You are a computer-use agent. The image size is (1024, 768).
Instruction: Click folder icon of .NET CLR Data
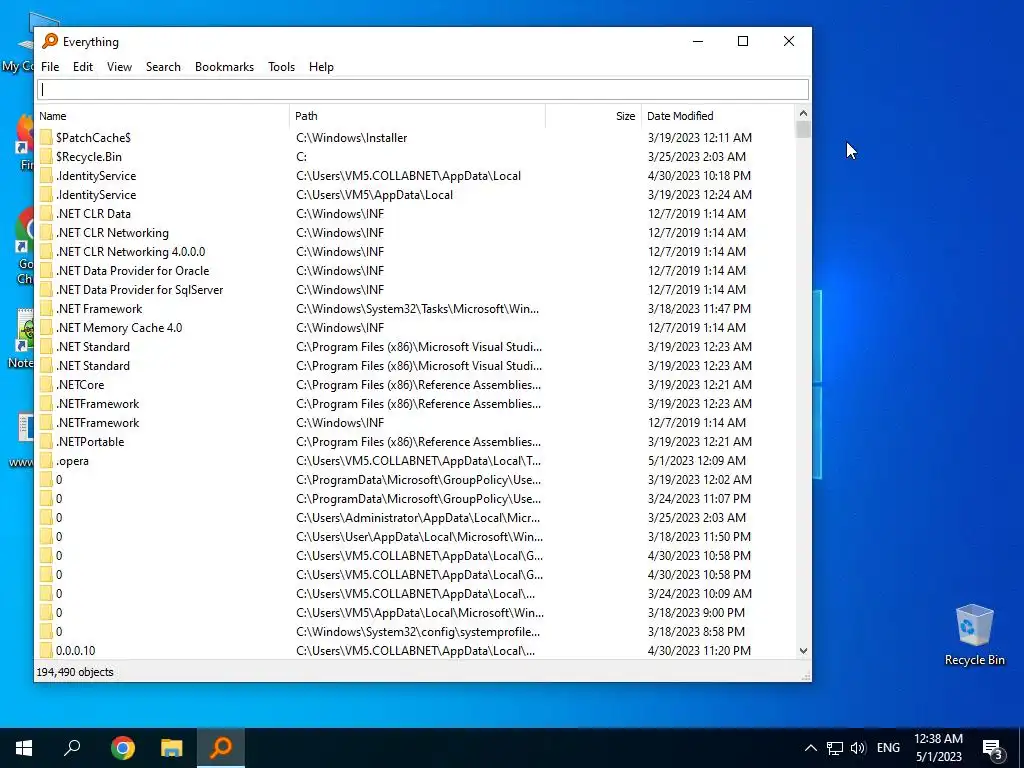click(x=46, y=214)
